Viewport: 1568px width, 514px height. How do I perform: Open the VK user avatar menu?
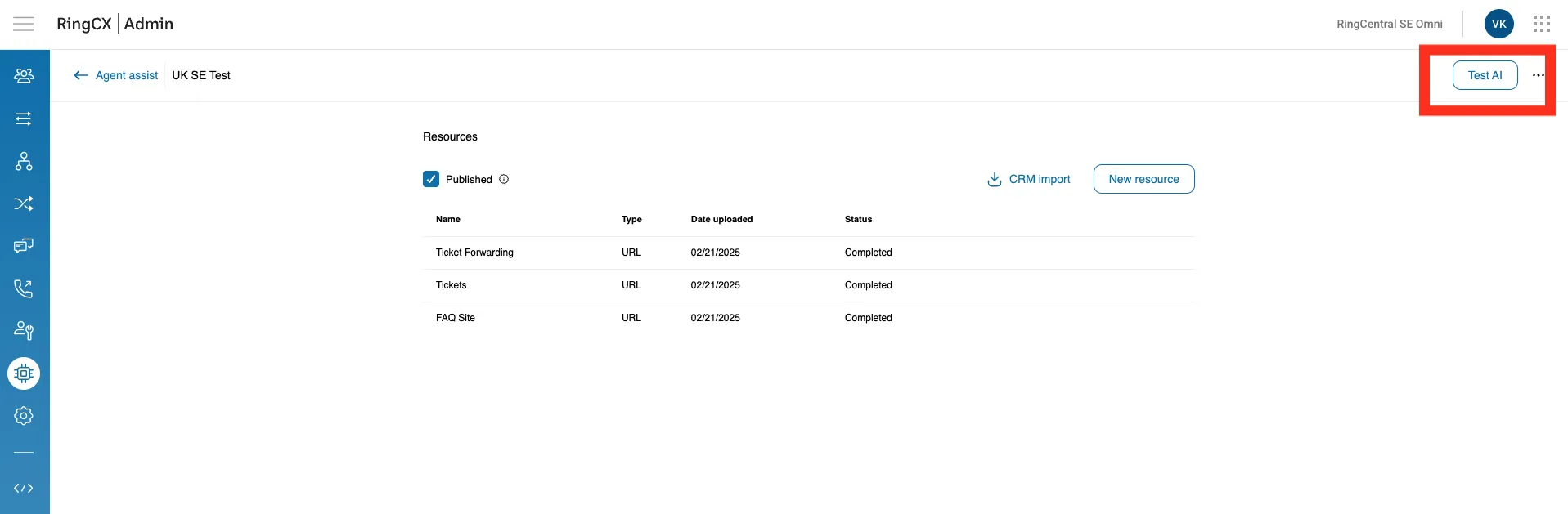(x=1498, y=24)
